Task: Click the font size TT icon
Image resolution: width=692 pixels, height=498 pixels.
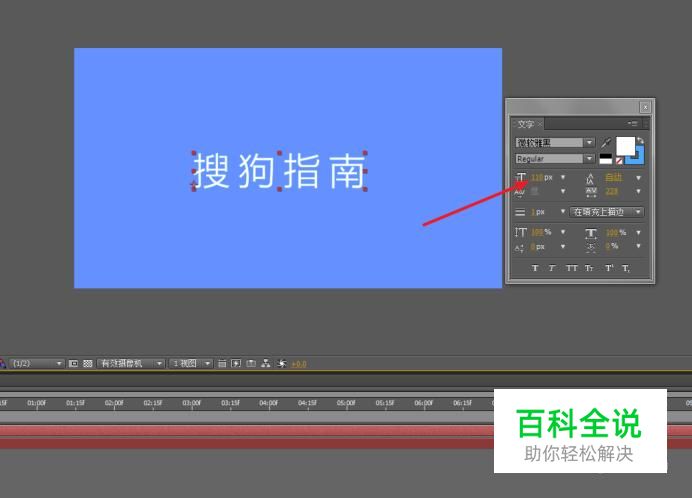Action: click(521, 177)
